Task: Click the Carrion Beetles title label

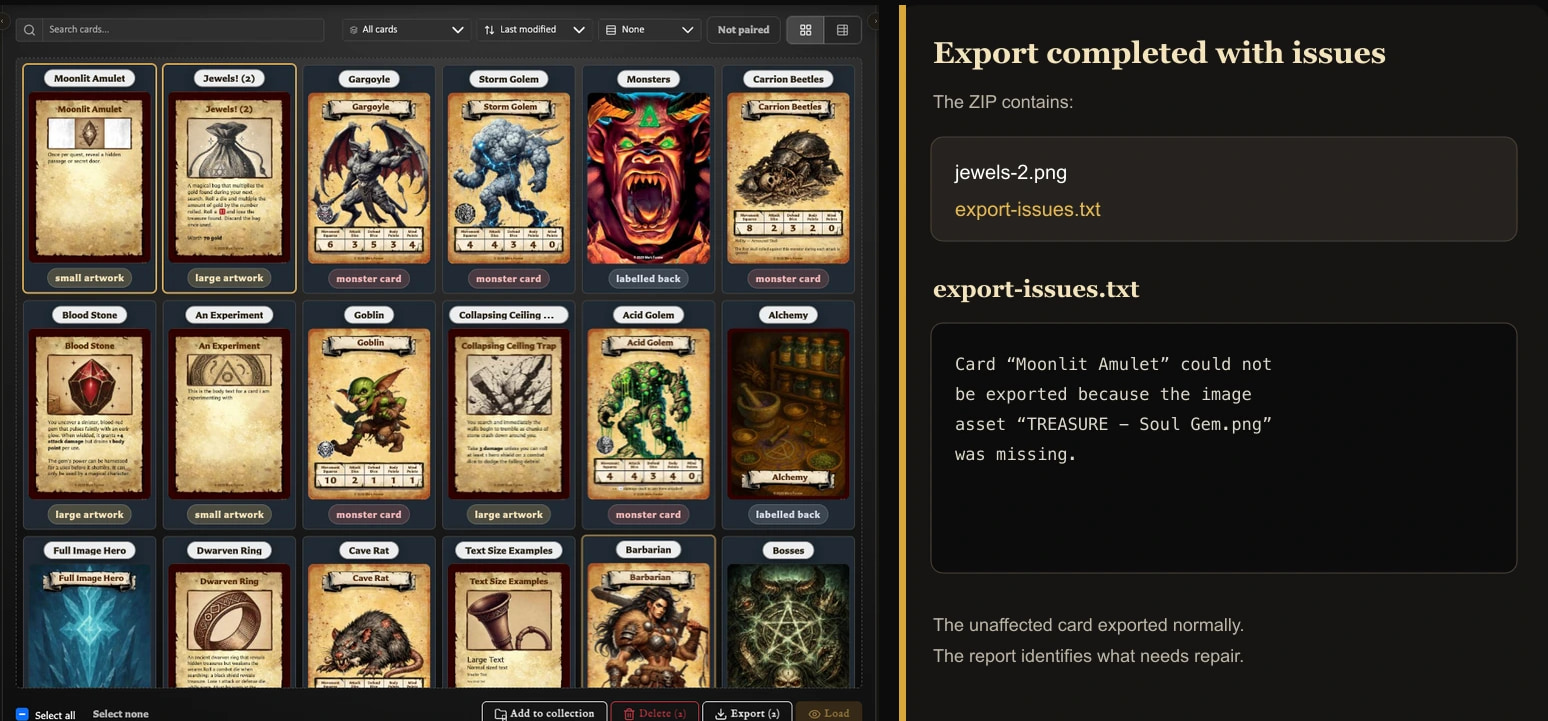Action: [788, 78]
